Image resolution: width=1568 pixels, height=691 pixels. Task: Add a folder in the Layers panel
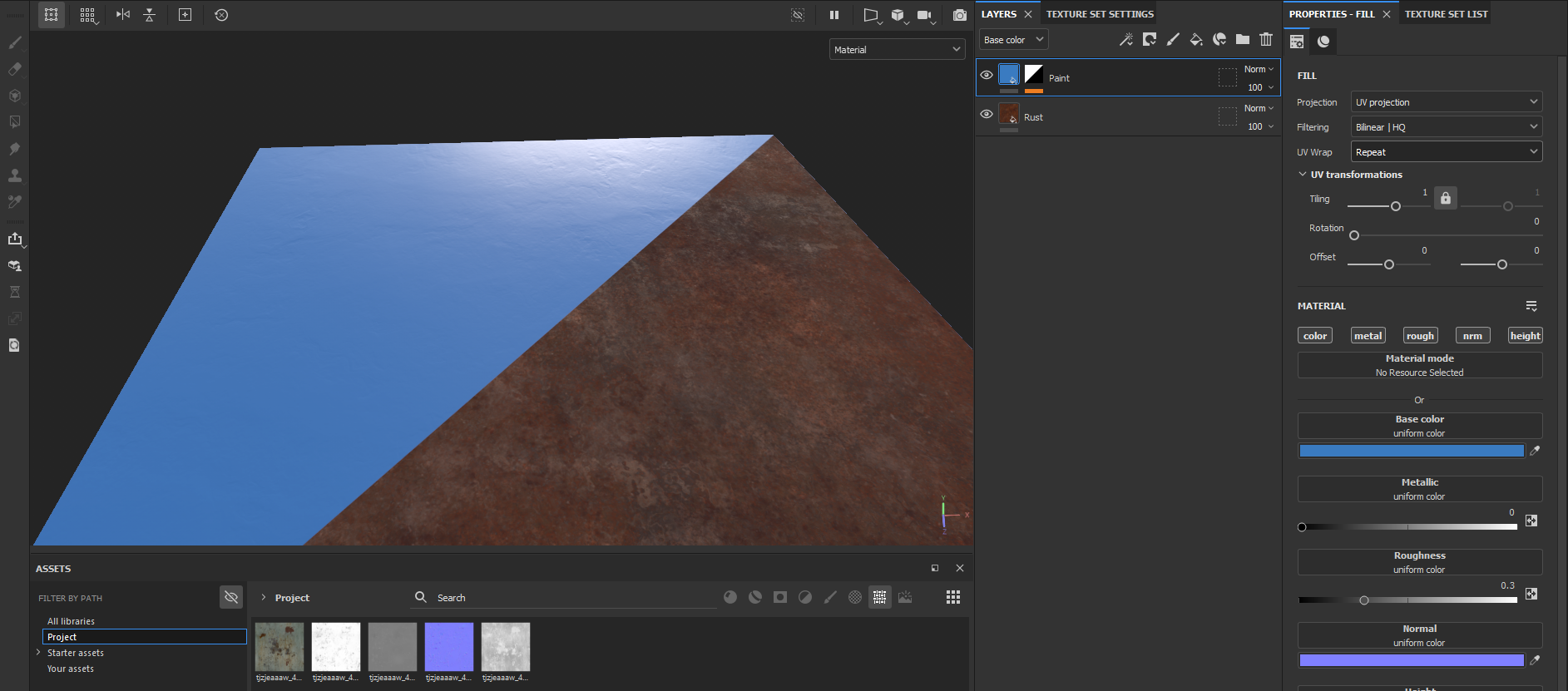(x=1243, y=39)
